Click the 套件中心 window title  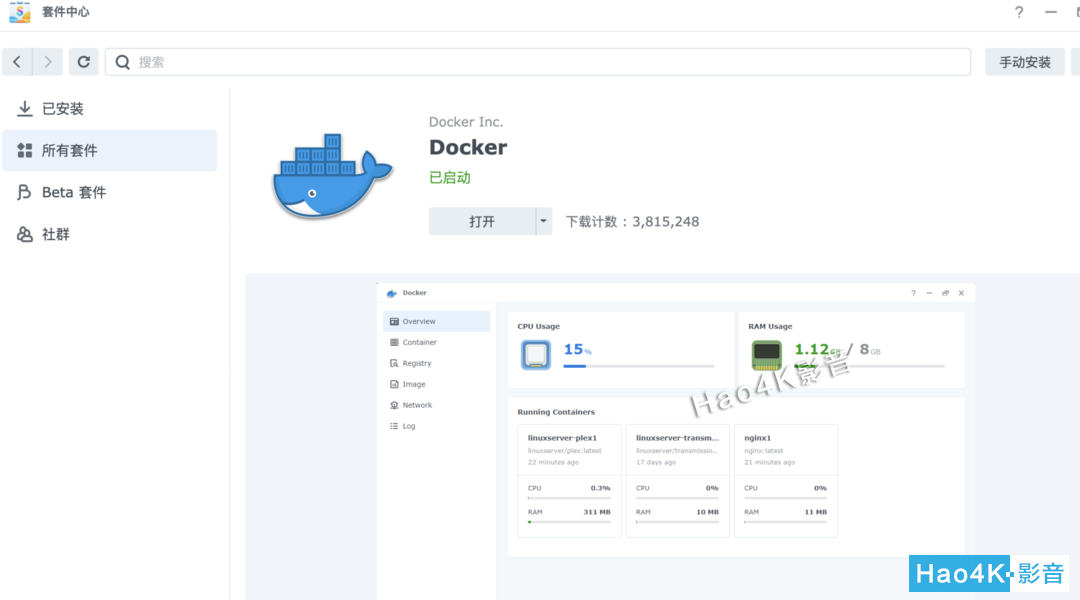point(65,12)
